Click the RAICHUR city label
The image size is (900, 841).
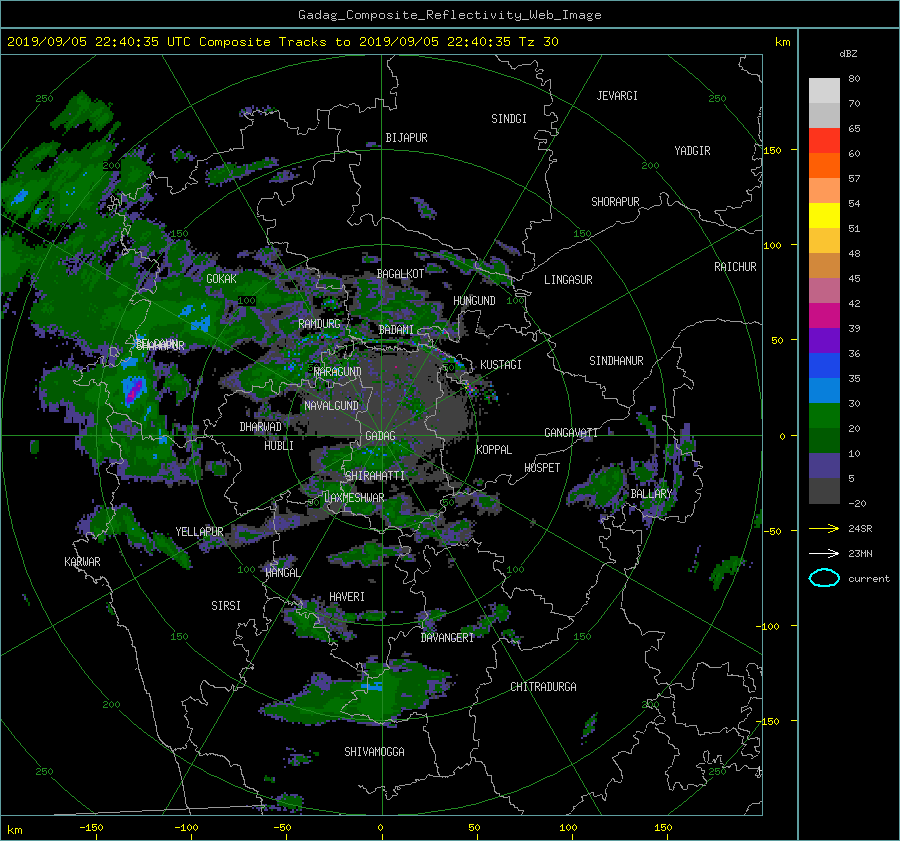pos(735,267)
